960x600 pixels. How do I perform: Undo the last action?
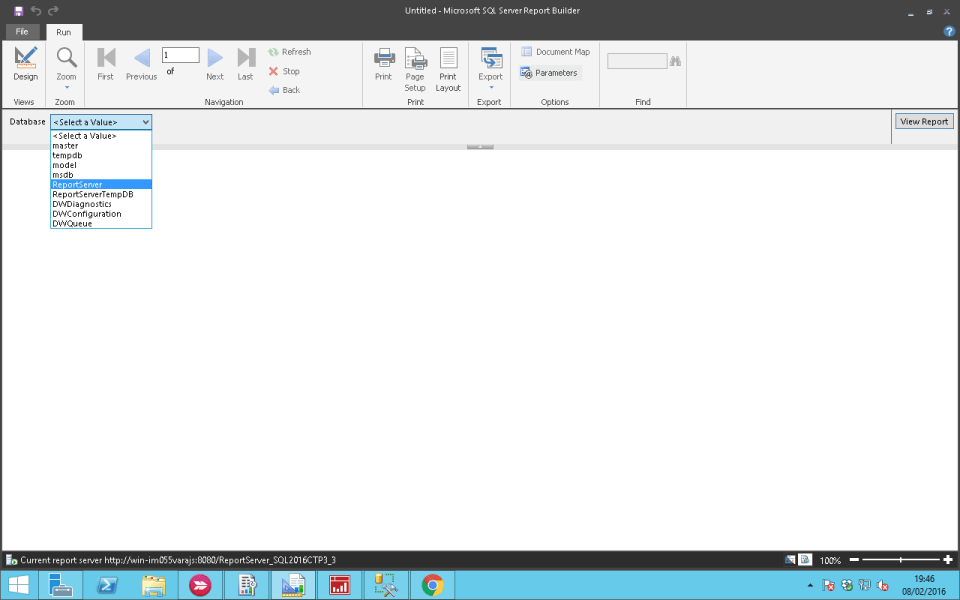36,10
